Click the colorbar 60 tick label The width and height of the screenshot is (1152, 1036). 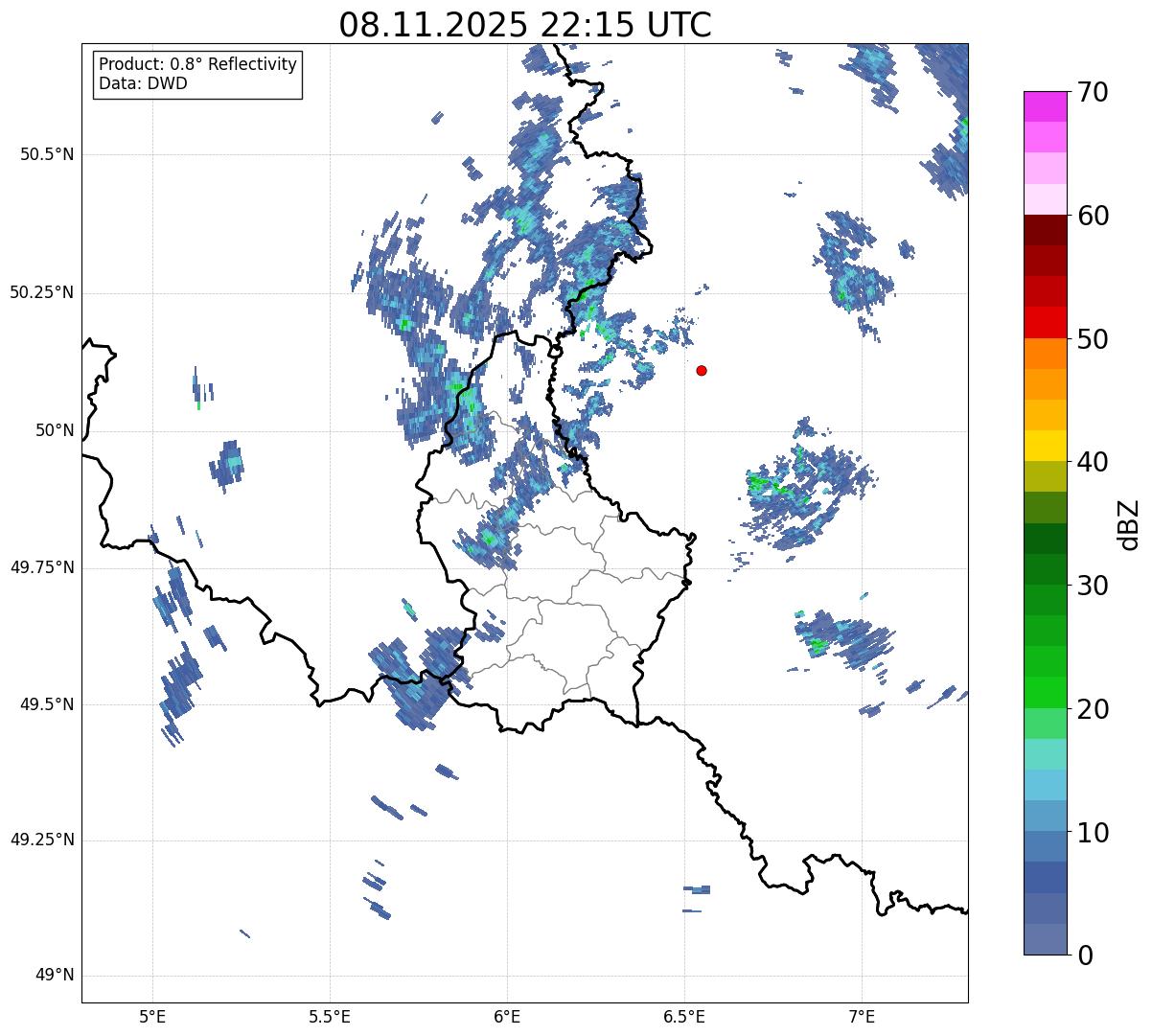tap(1092, 216)
